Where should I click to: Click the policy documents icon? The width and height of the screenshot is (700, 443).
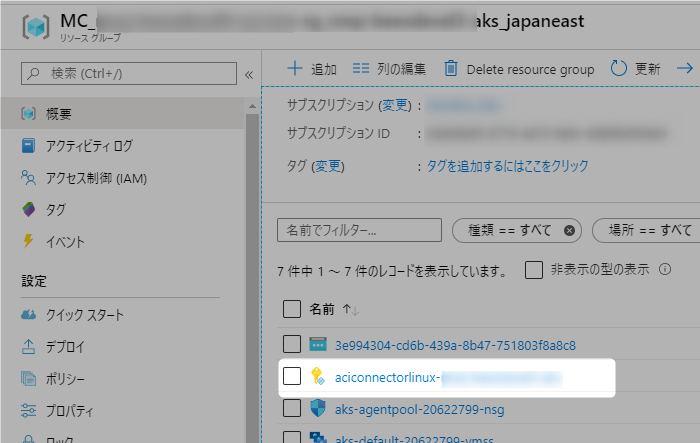(x=29, y=379)
